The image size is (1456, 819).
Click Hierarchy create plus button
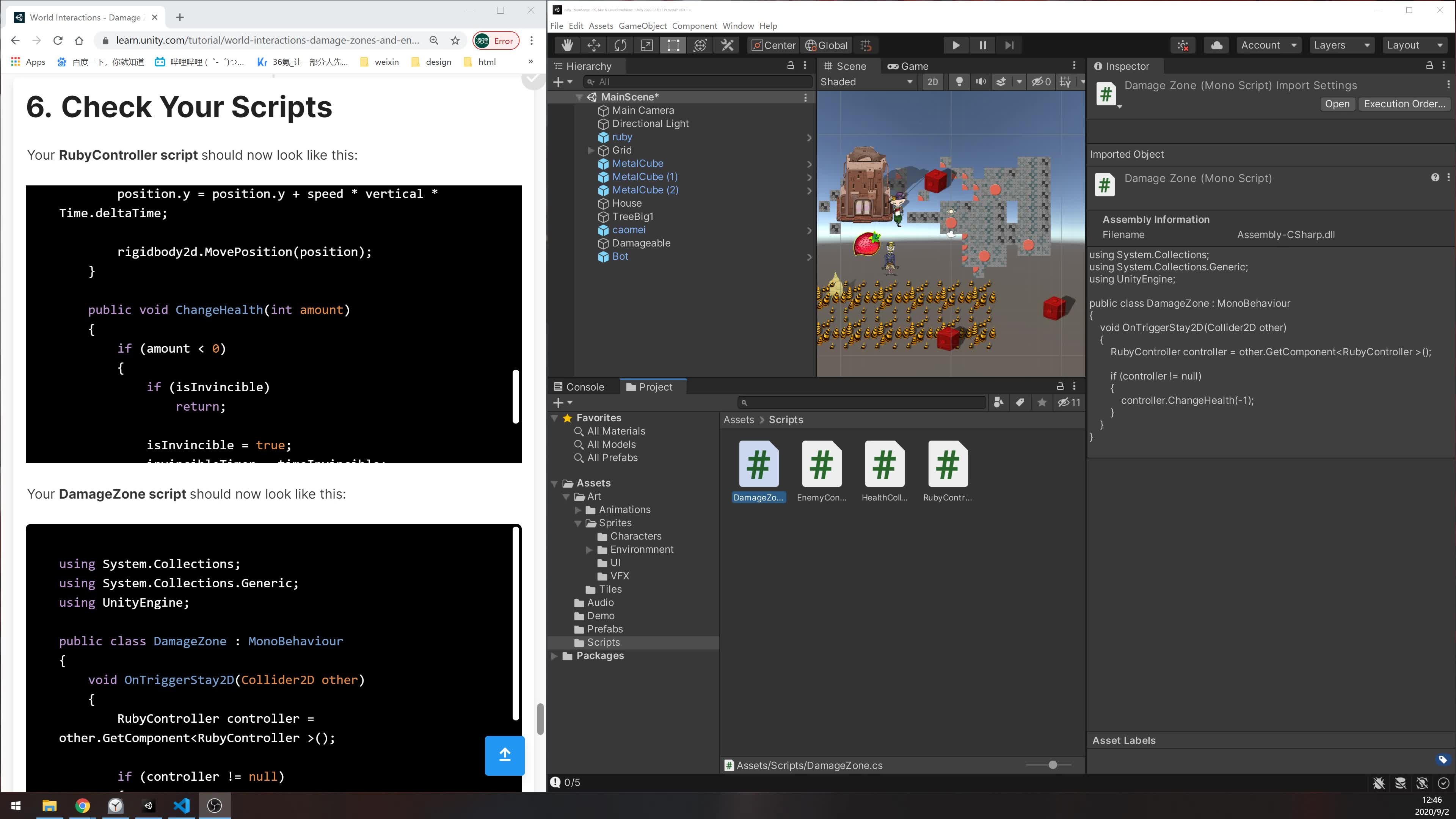(x=562, y=82)
